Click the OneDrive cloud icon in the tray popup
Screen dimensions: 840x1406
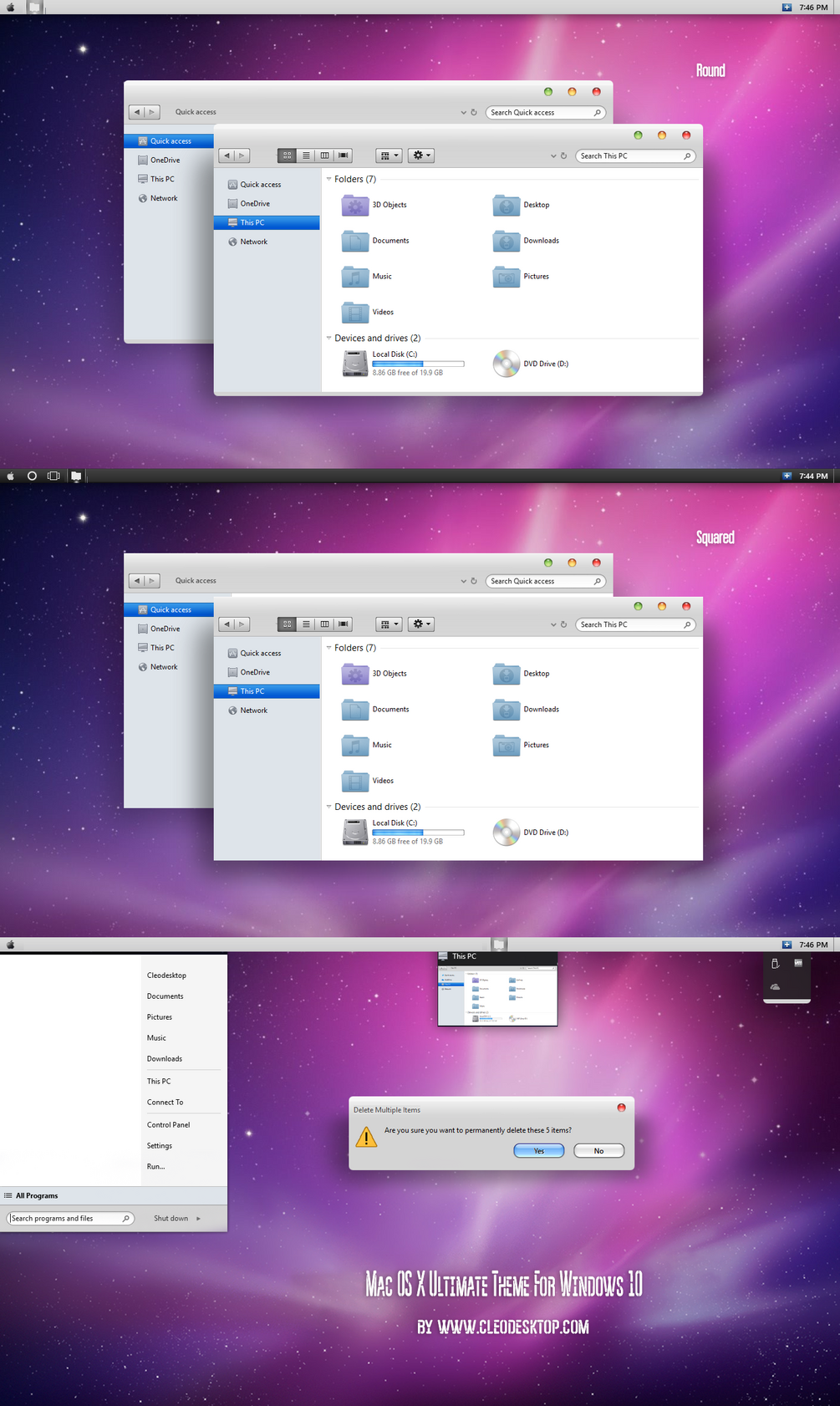coord(775,986)
